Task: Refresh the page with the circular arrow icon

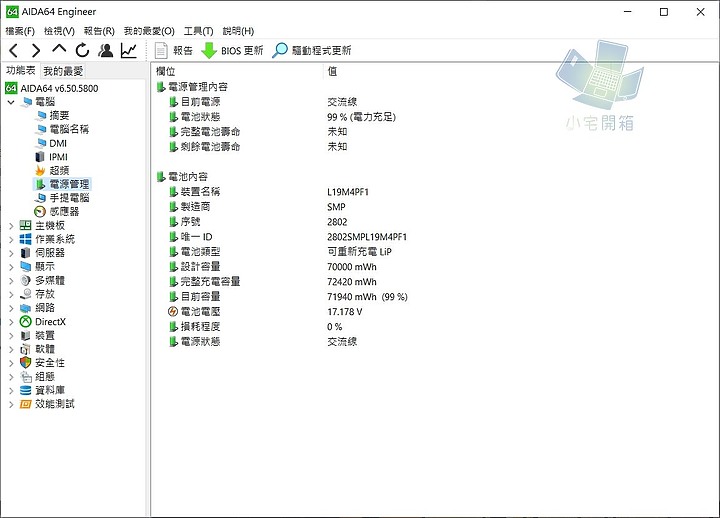Action: click(82, 50)
